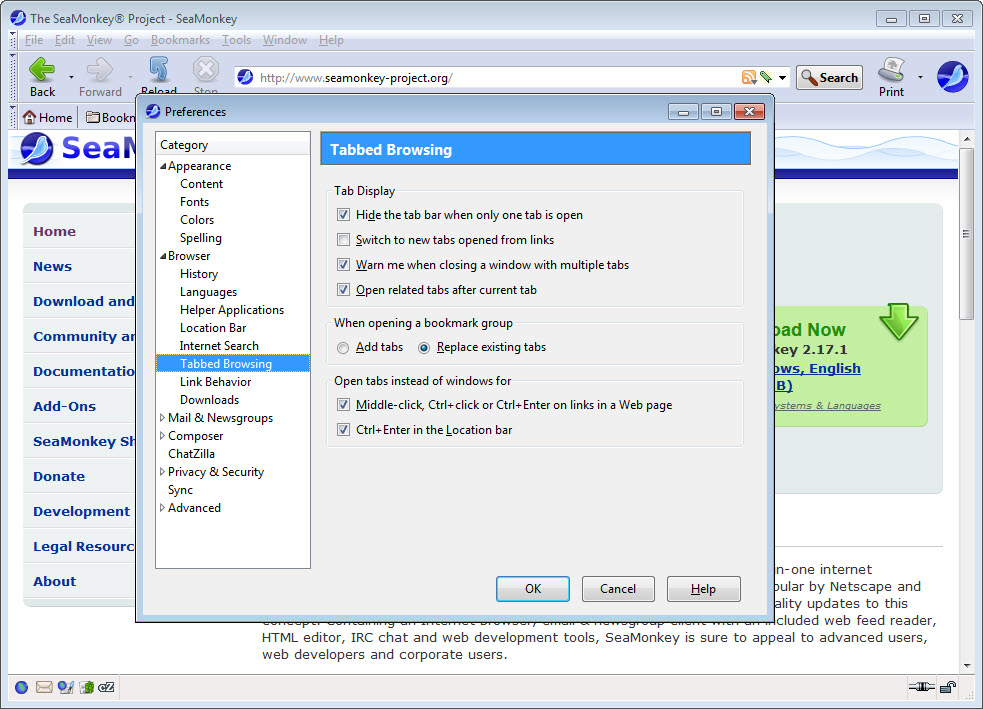Click the green Download Now arrow icon
The image size is (983, 709).
[x=898, y=321]
